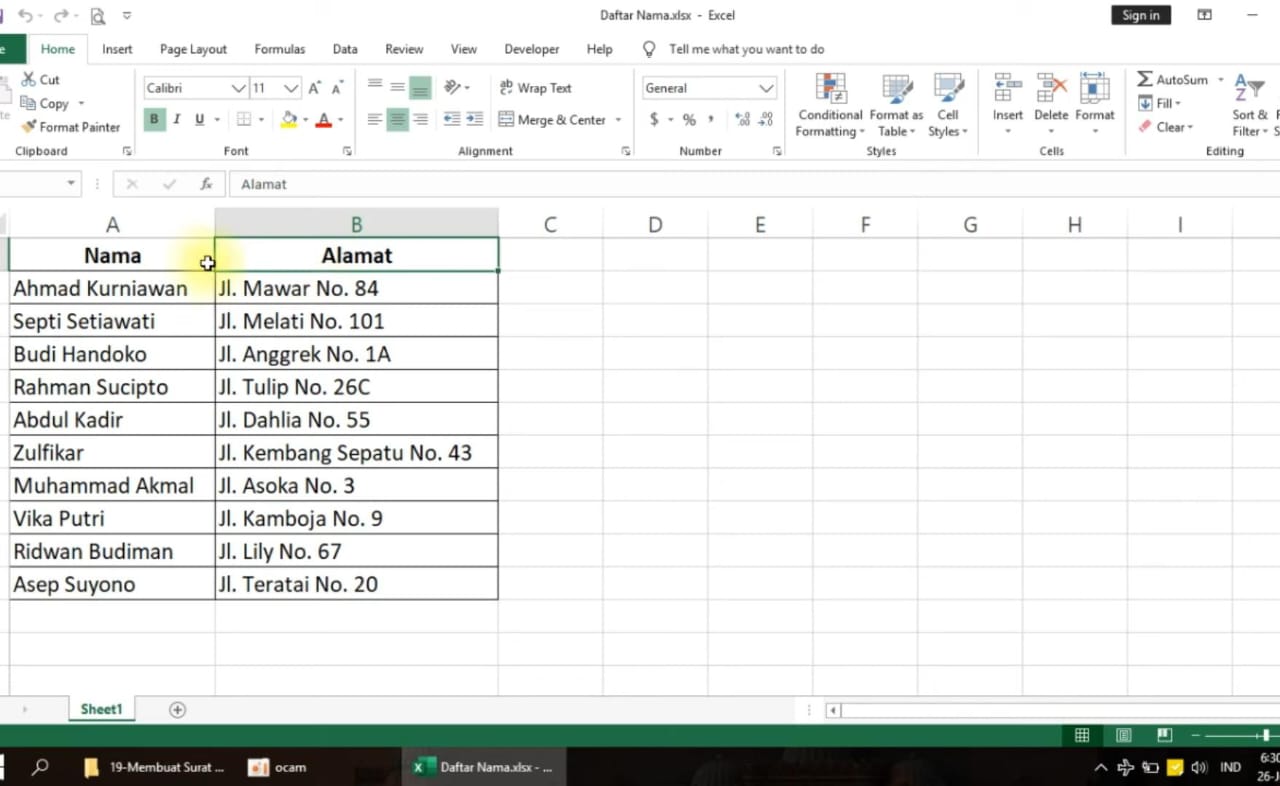The image size is (1280, 786).
Task: Apply comma style number format
Action: [711, 119]
